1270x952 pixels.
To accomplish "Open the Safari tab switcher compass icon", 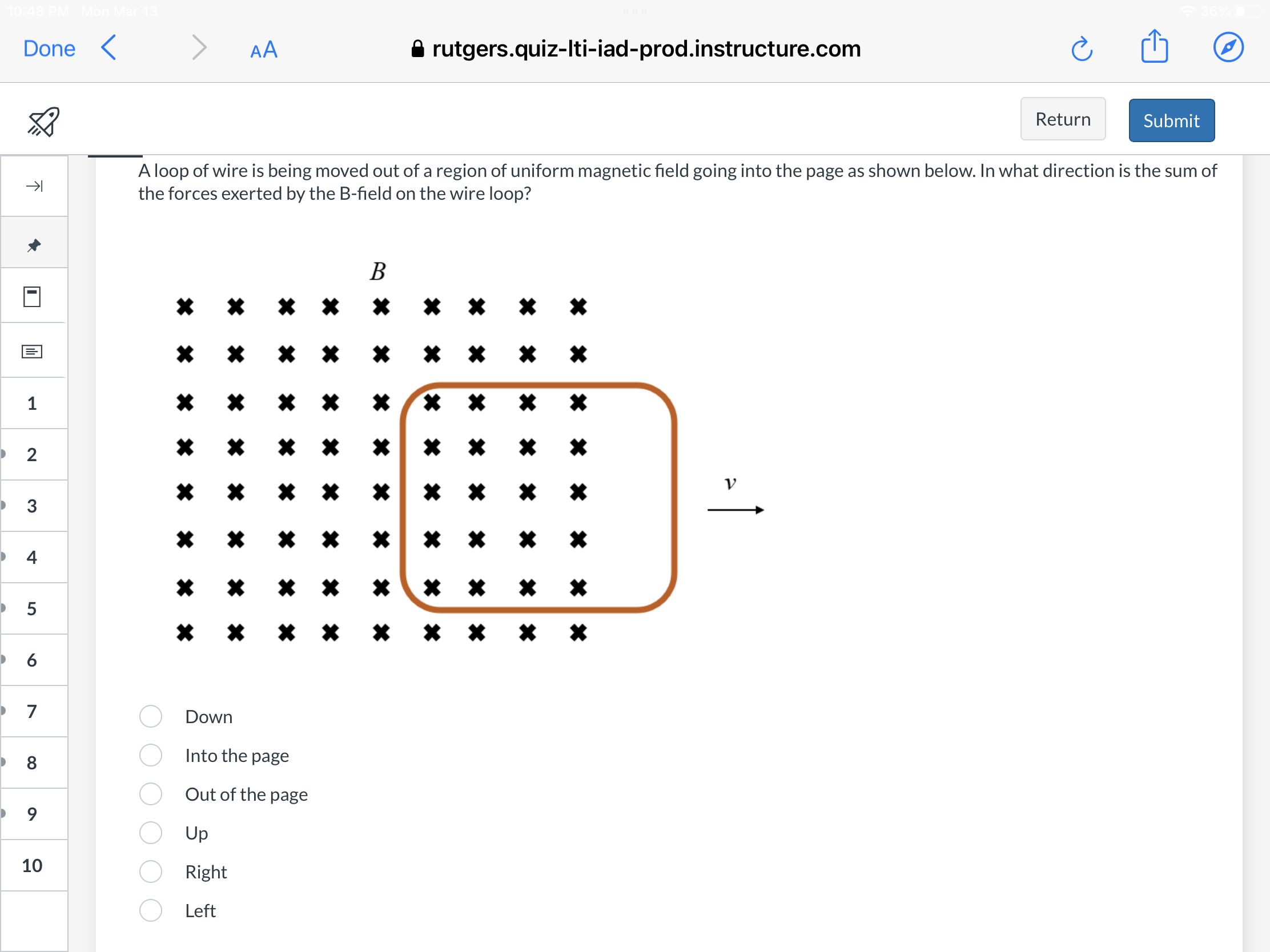I will pyautogui.click(x=1228, y=47).
